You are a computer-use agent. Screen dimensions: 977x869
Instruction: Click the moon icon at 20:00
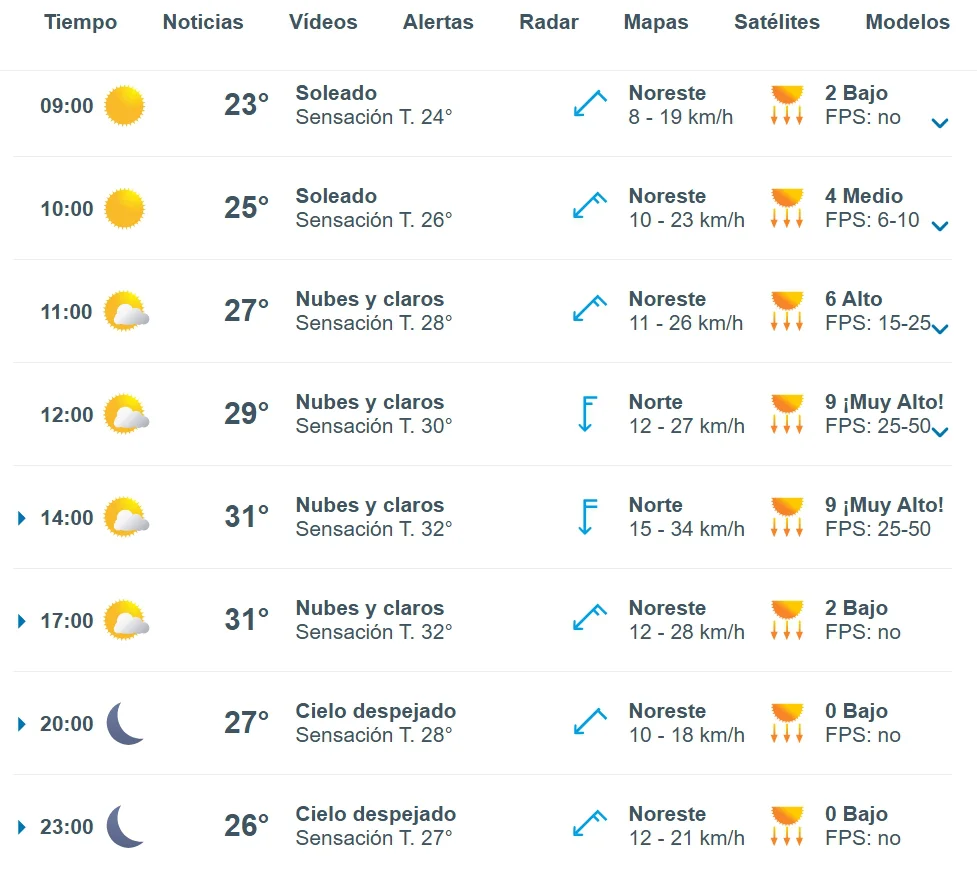tap(125, 723)
